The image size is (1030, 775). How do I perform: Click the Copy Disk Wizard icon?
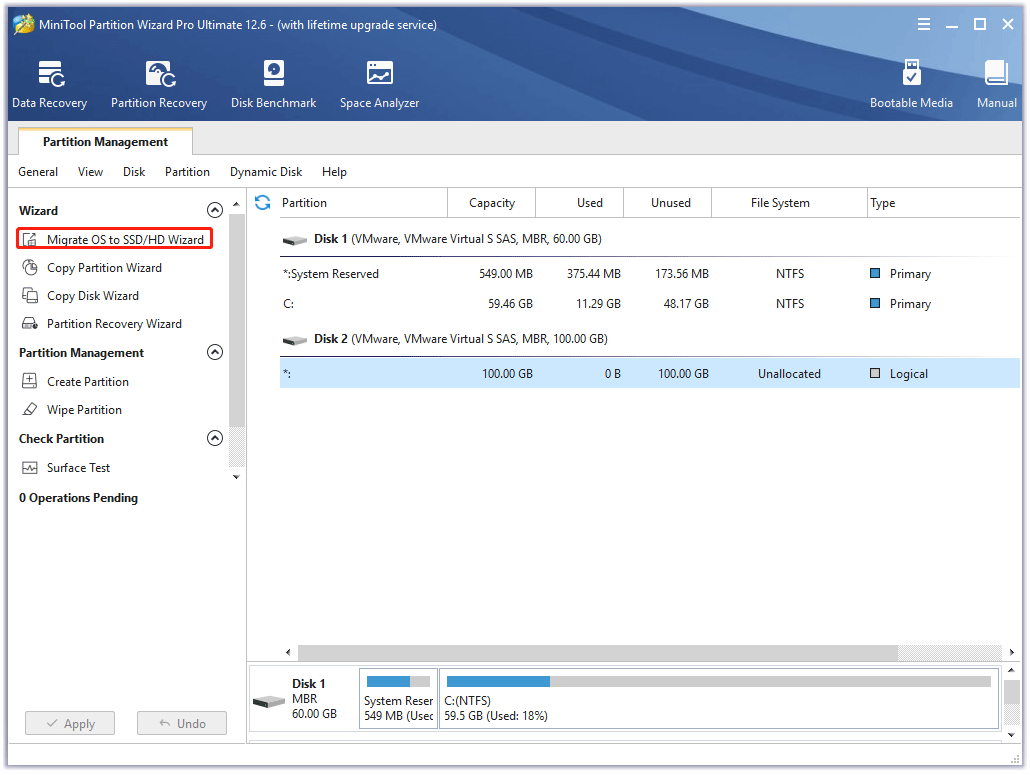pos(30,296)
